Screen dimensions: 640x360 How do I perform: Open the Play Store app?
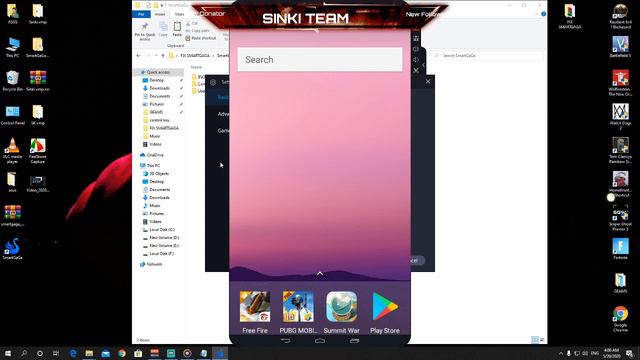(385, 312)
